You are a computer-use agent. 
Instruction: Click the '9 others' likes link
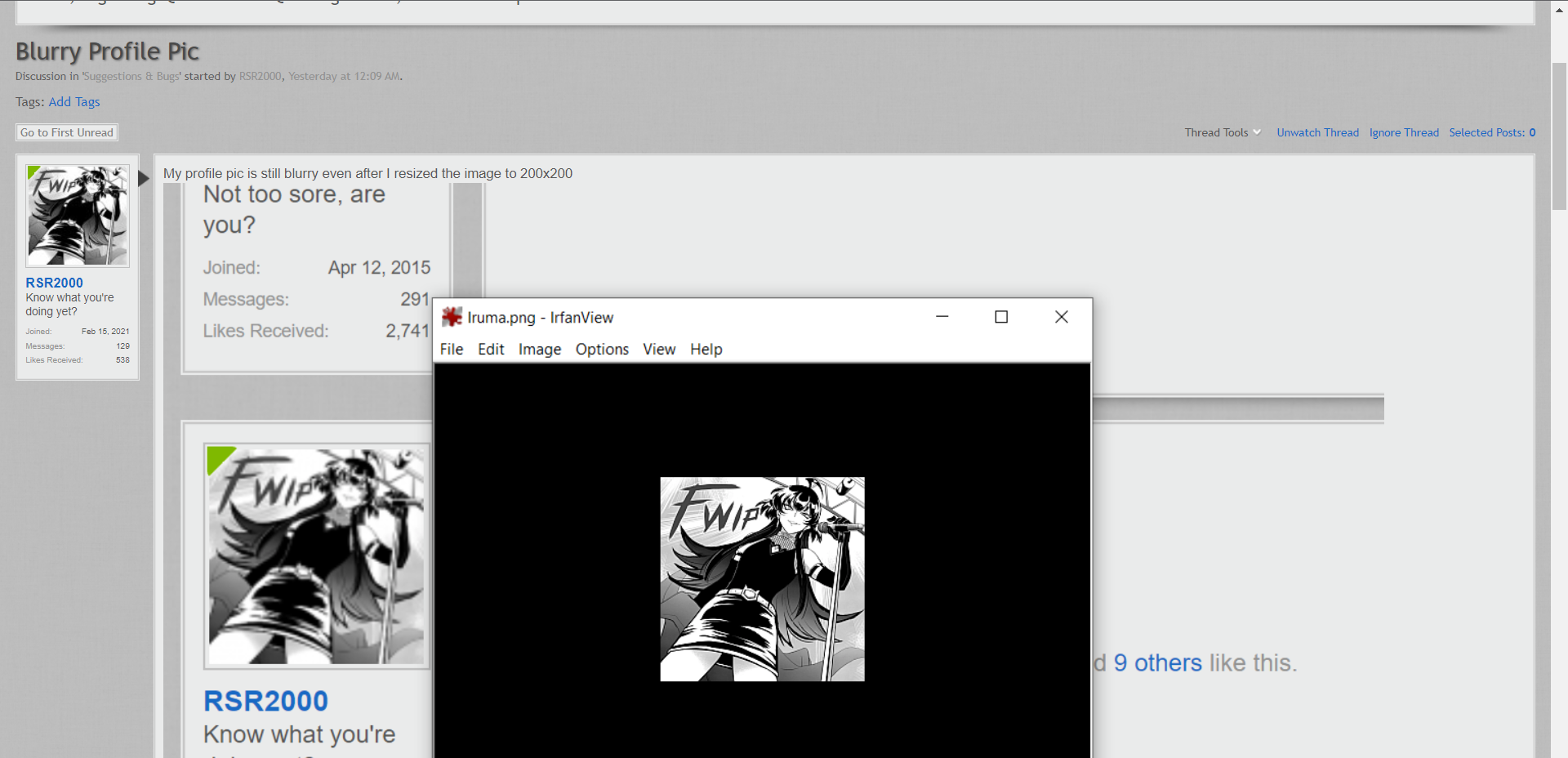[1157, 662]
